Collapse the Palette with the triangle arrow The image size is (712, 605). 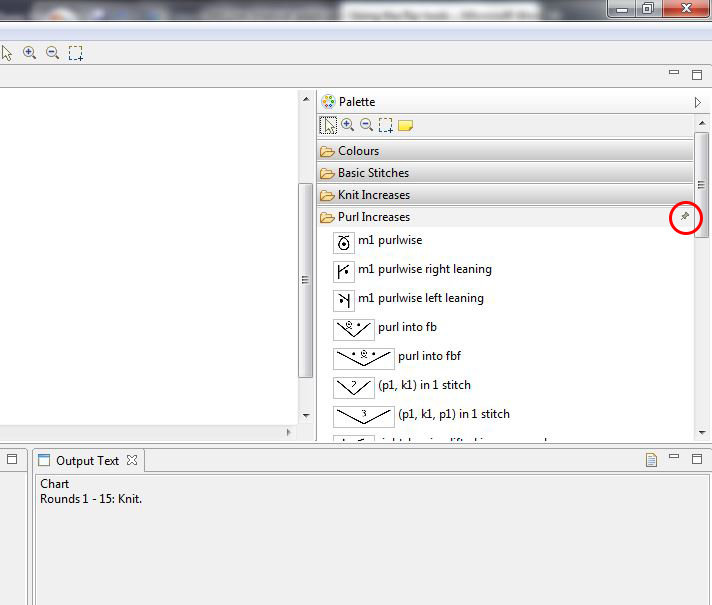(x=697, y=102)
